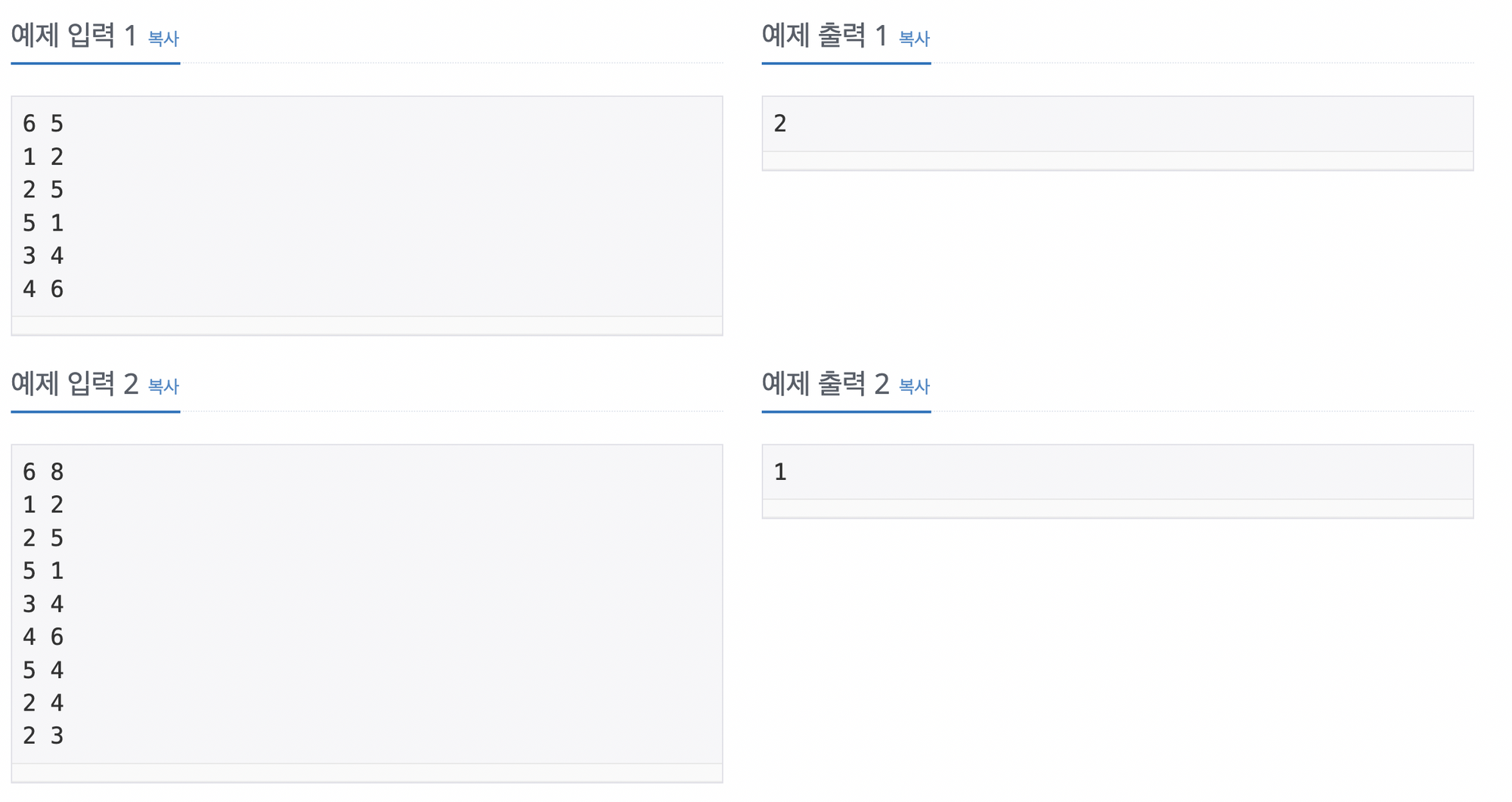Viewport: 1512px width, 802px height.
Task: Click the last line "2 3" in 예제 입력 2
Action: click(43, 735)
